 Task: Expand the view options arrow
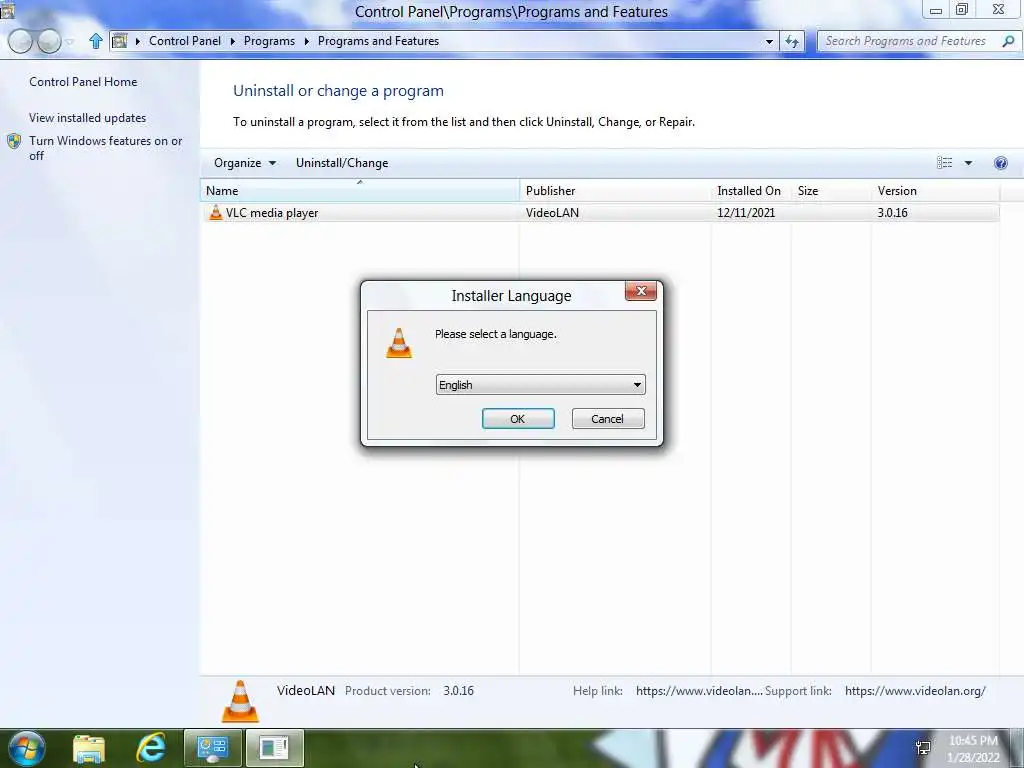pos(968,163)
